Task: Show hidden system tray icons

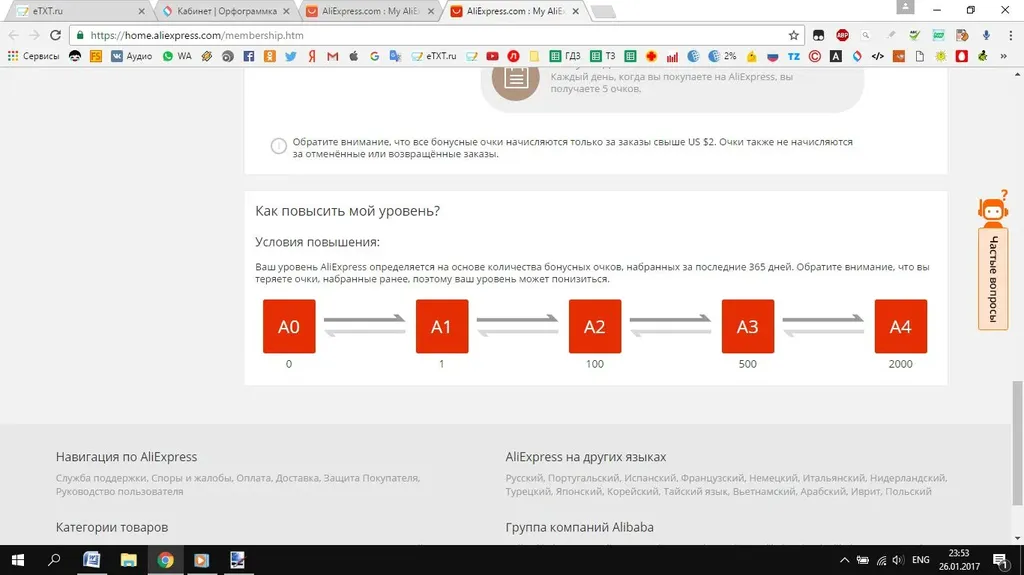Action: (x=844, y=560)
